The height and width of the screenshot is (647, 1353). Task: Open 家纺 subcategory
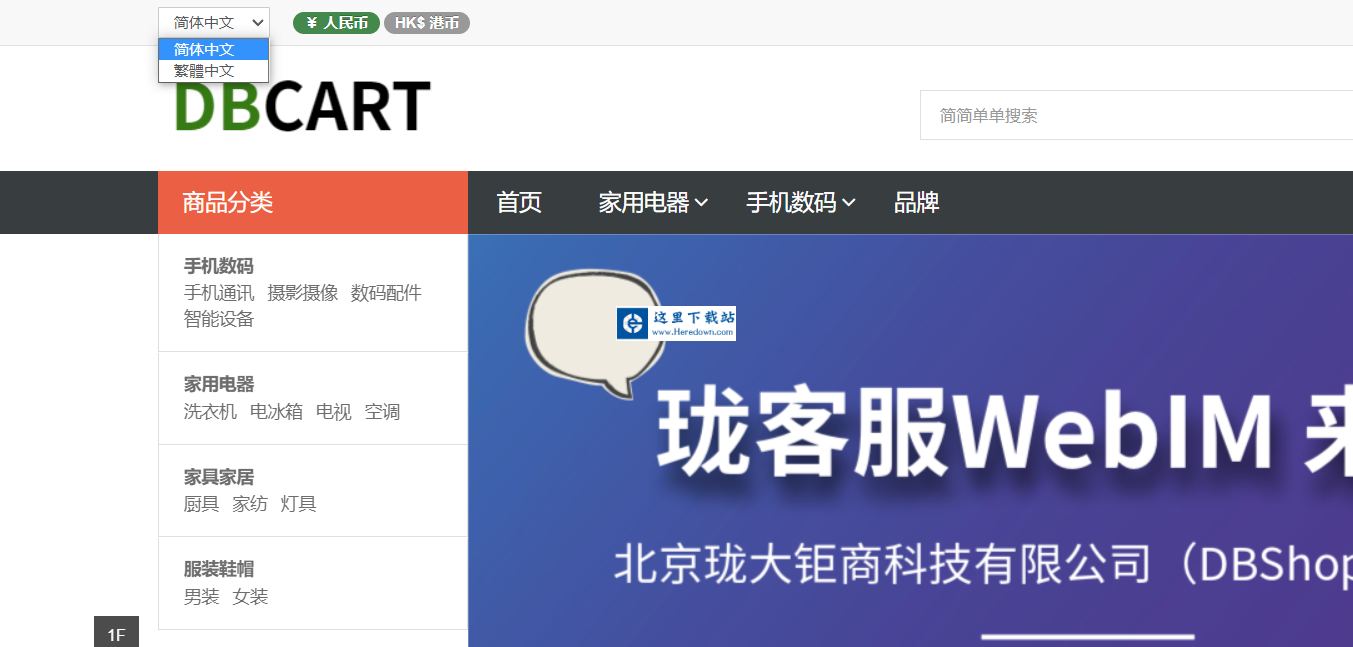[x=250, y=504]
